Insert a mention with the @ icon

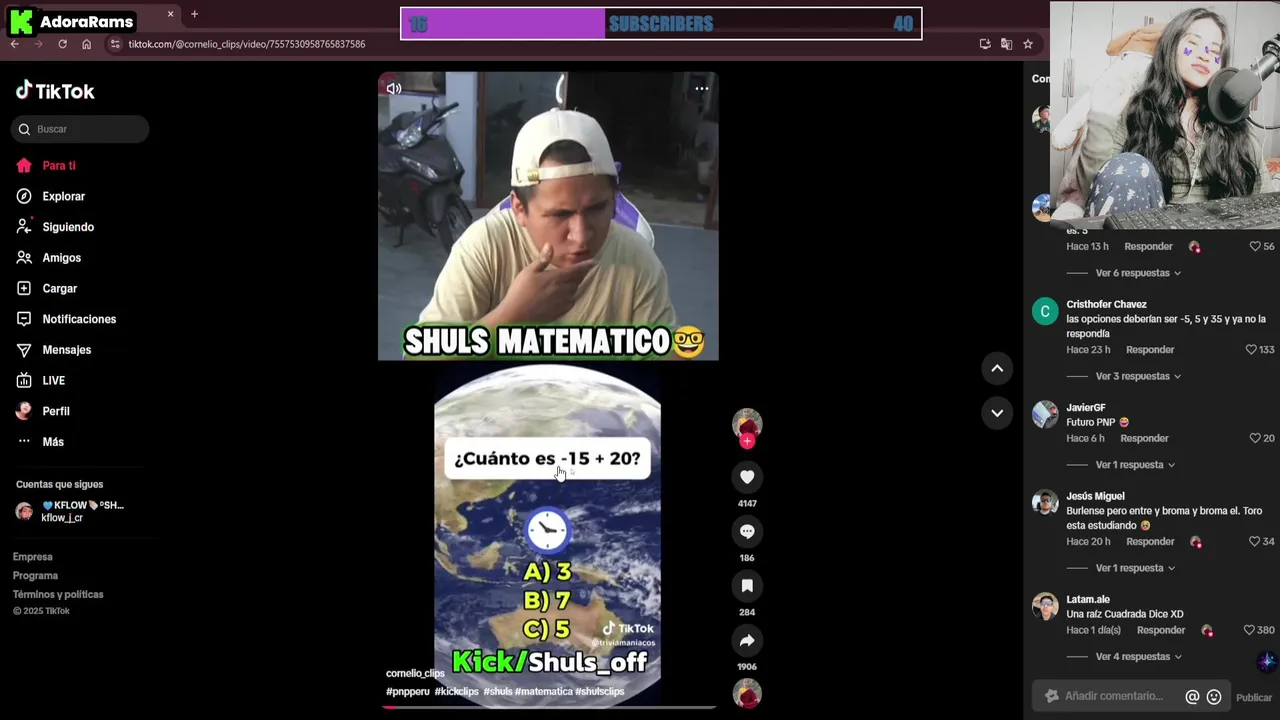pyautogui.click(x=1192, y=697)
